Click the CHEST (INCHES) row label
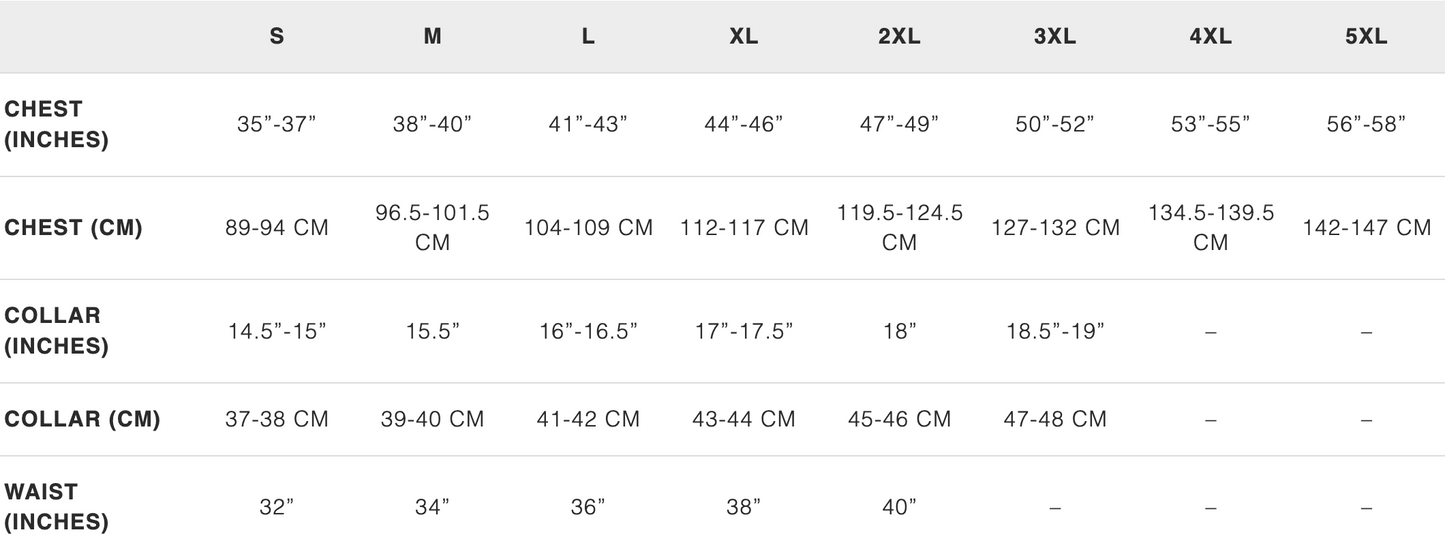 pos(57,124)
